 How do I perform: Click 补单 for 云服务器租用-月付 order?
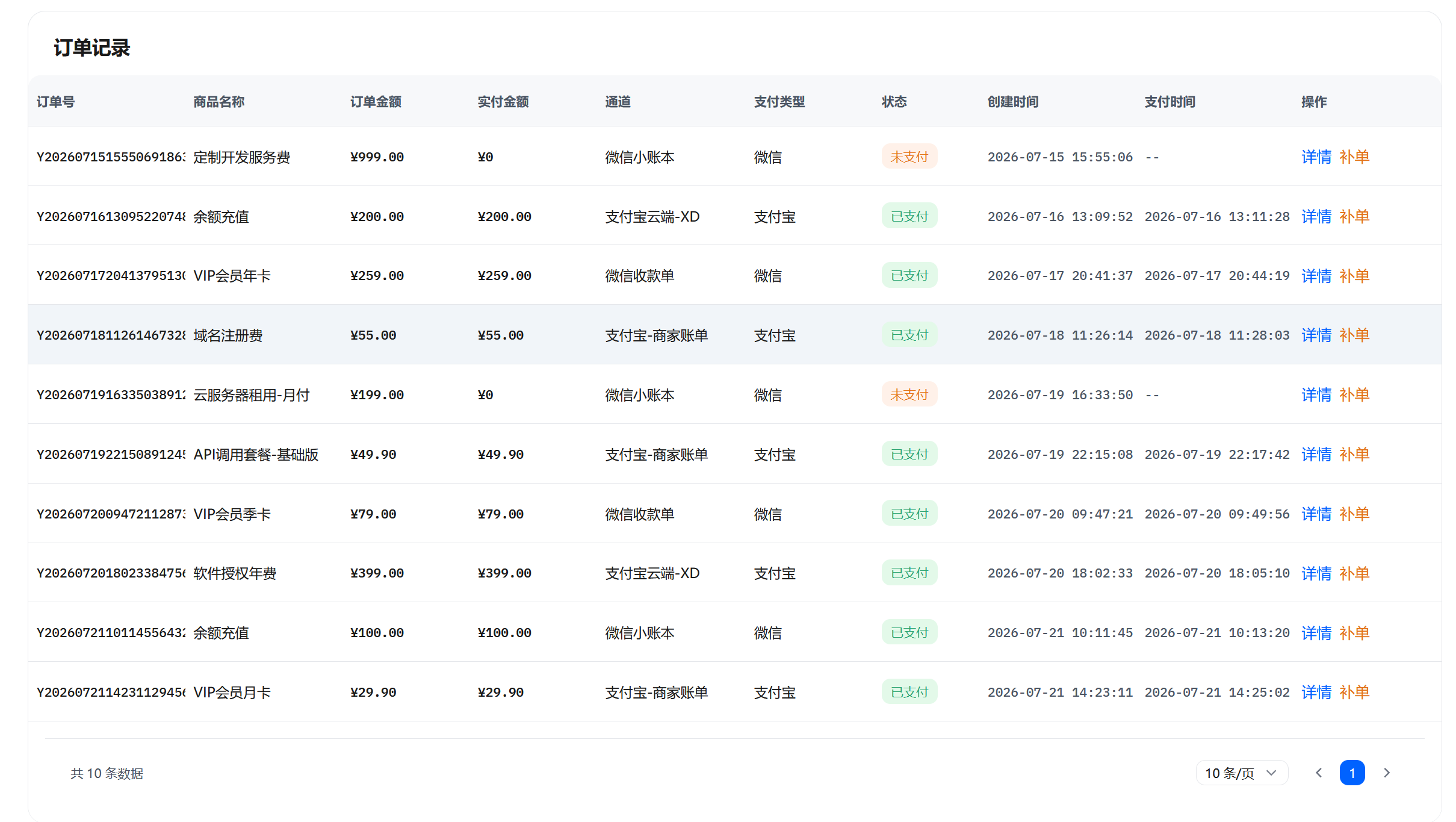pyautogui.click(x=1354, y=394)
